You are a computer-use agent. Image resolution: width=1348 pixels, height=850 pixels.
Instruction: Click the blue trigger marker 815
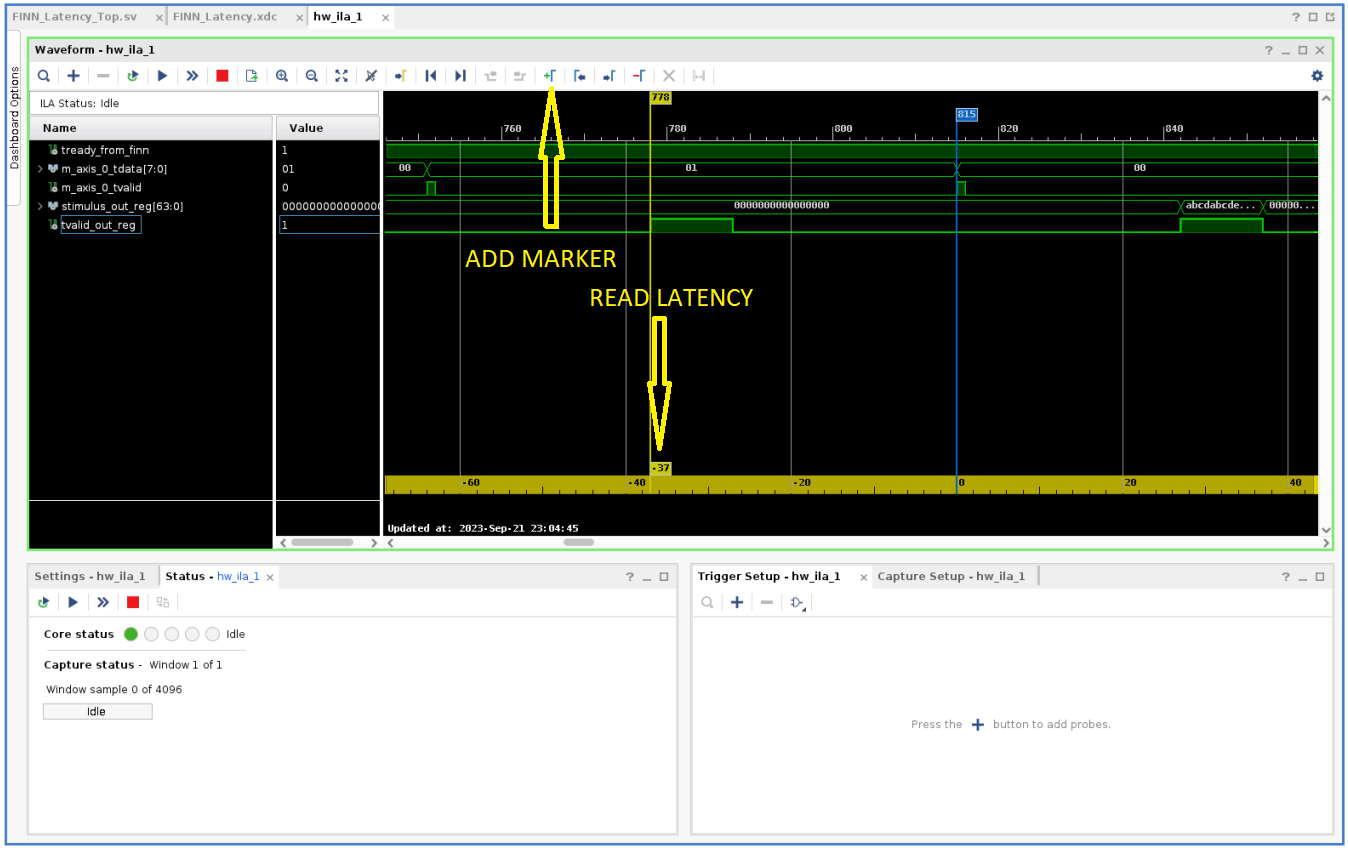[x=966, y=114]
